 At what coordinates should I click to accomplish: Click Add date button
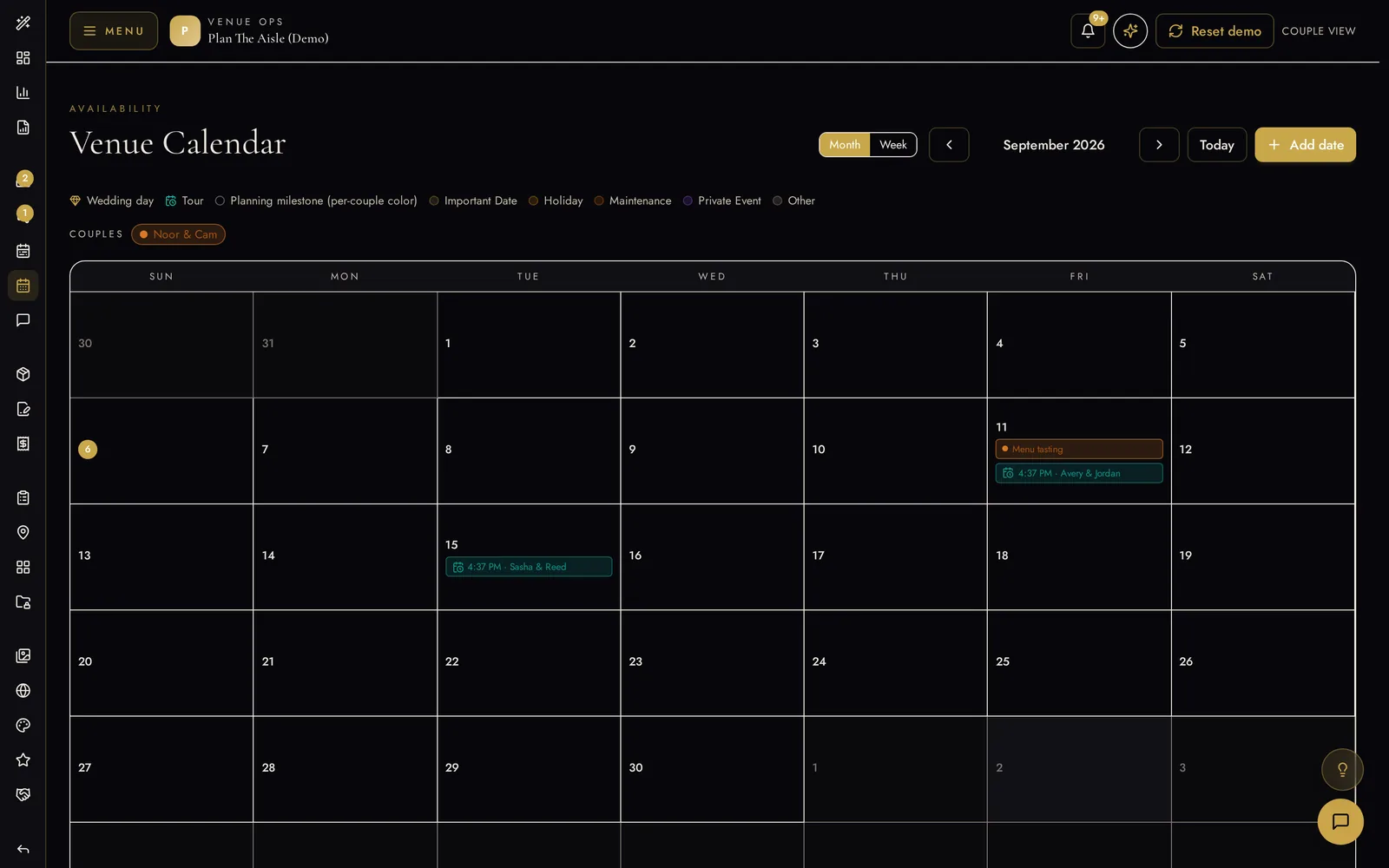point(1305,145)
